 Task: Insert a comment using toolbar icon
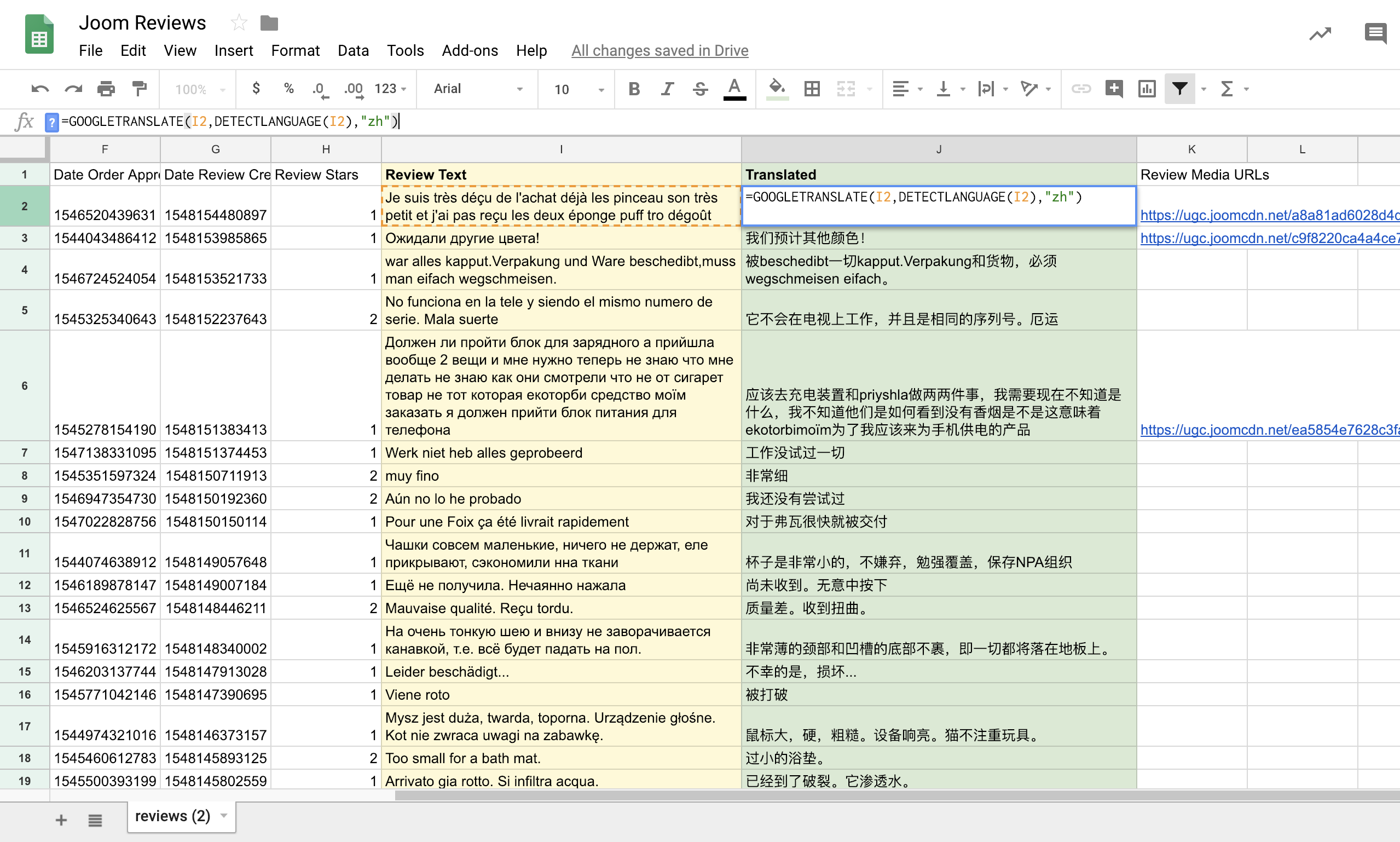tap(1114, 89)
